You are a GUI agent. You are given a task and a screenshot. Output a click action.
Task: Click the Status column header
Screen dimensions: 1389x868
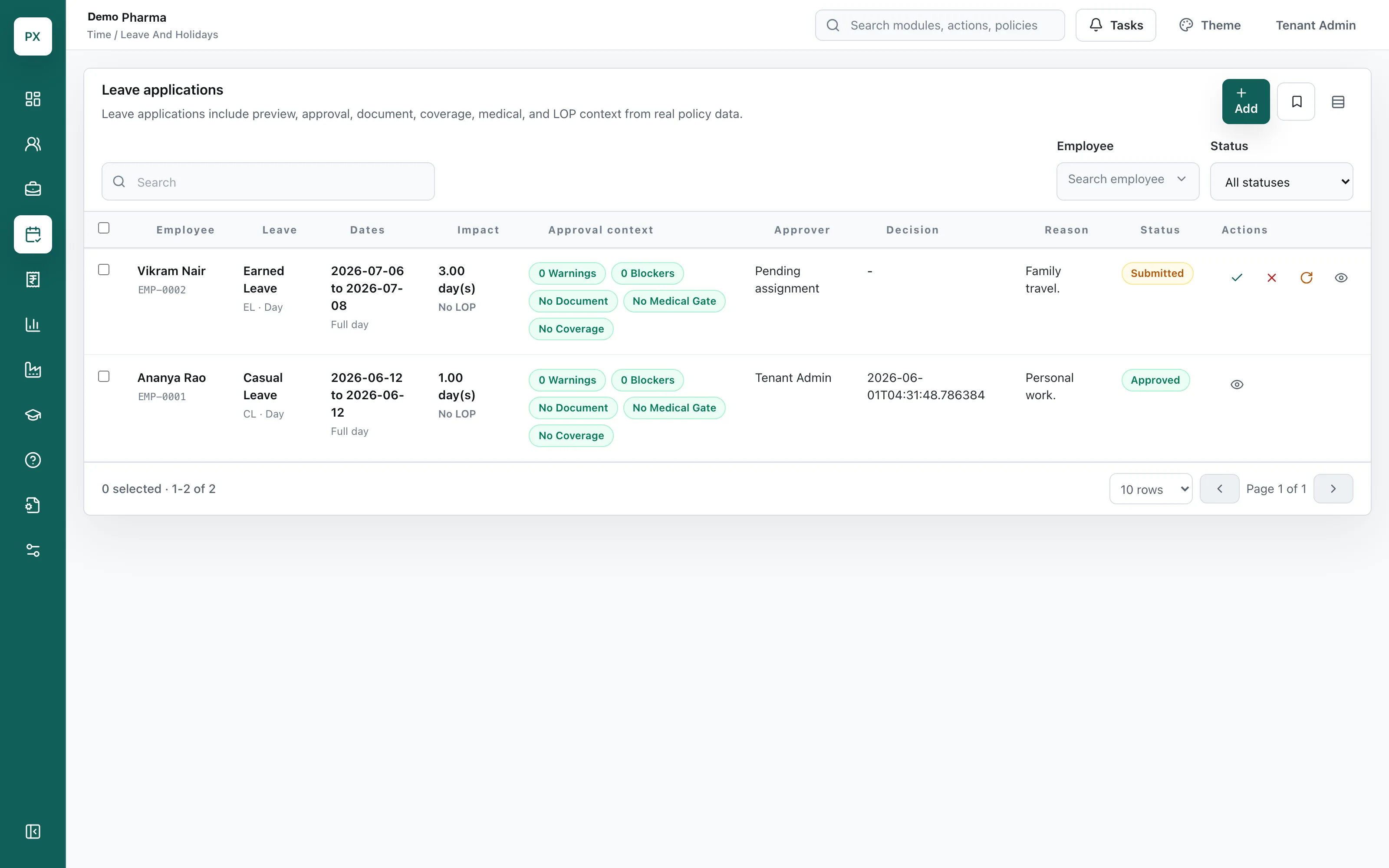(1160, 230)
